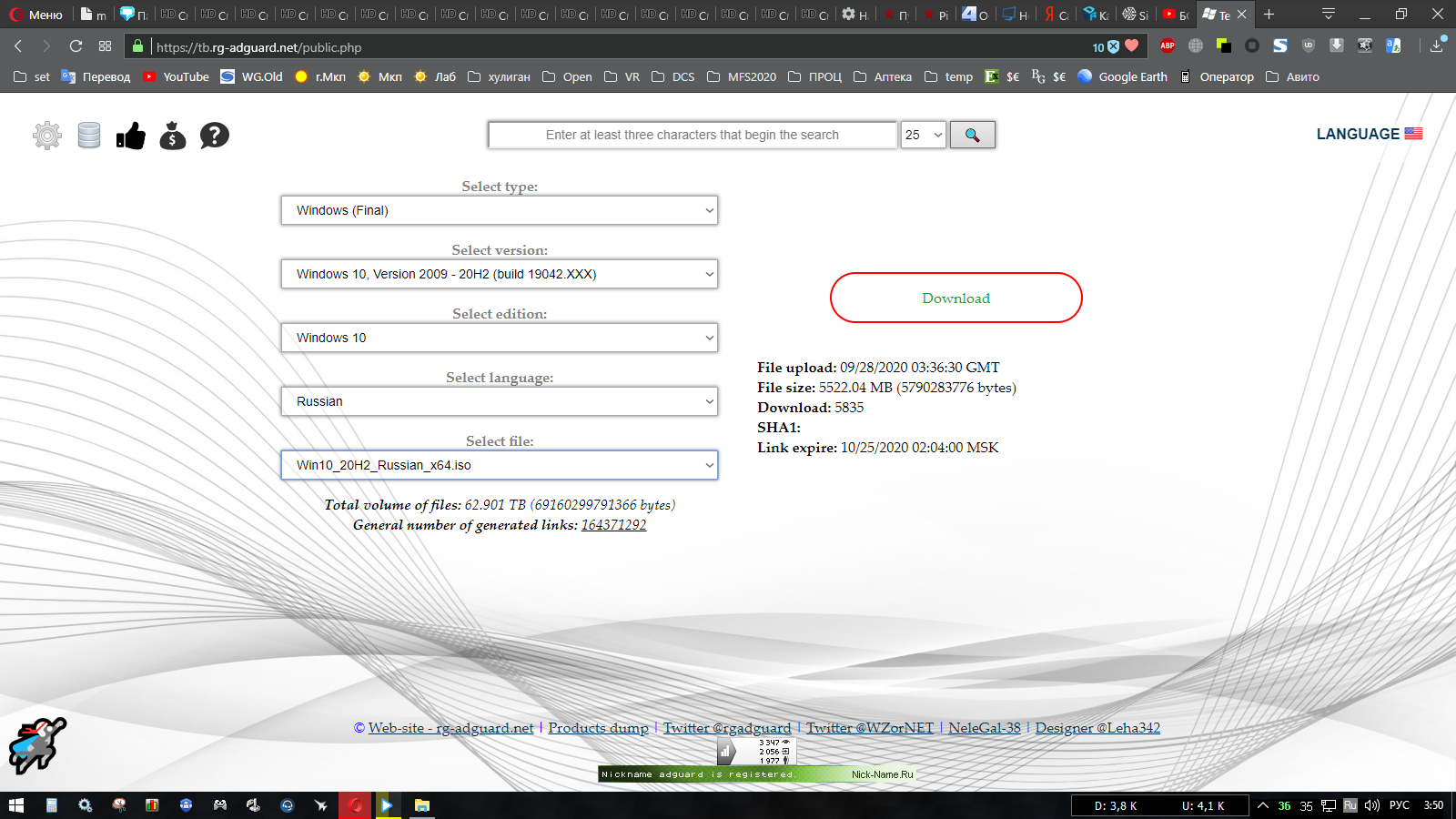This screenshot has width=1456, height=819.
Task: Open the results count dropdown showing 25
Action: tap(923, 135)
